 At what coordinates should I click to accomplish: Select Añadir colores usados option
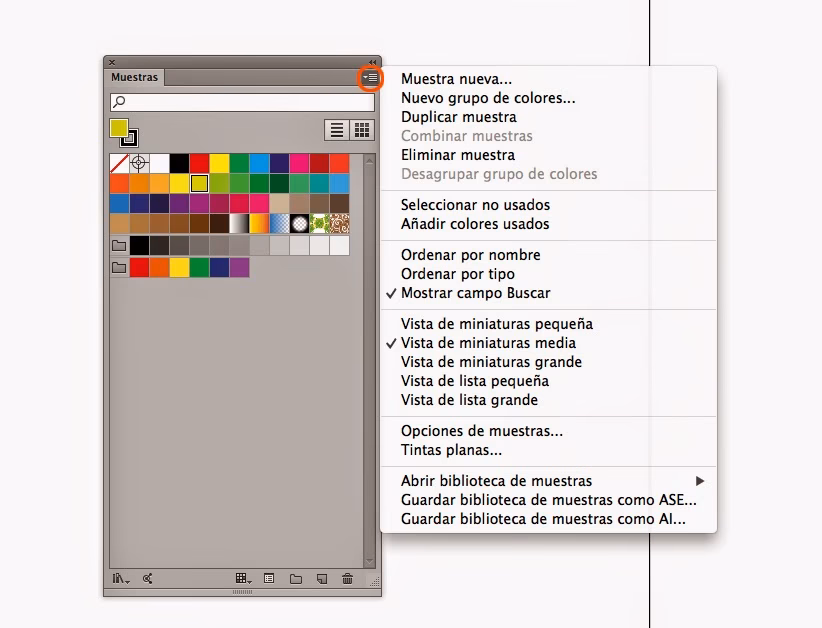point(471,224)
